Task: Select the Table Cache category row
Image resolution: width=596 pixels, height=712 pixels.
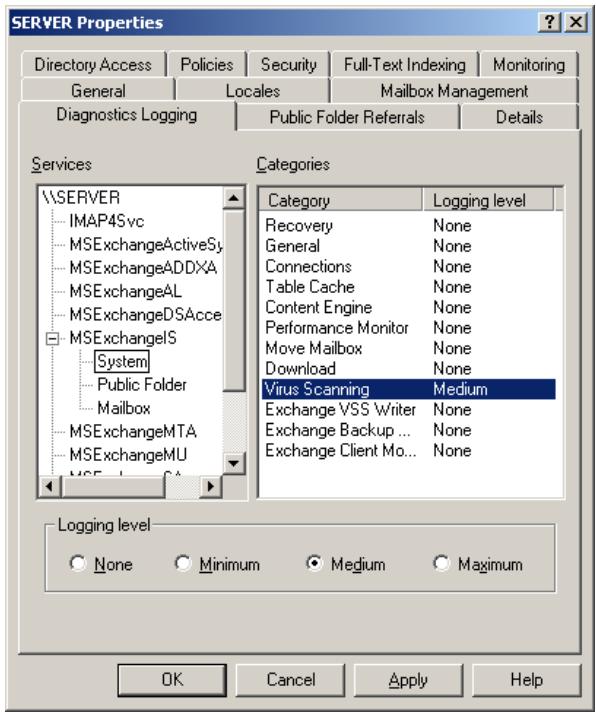Action: [409, 287]
